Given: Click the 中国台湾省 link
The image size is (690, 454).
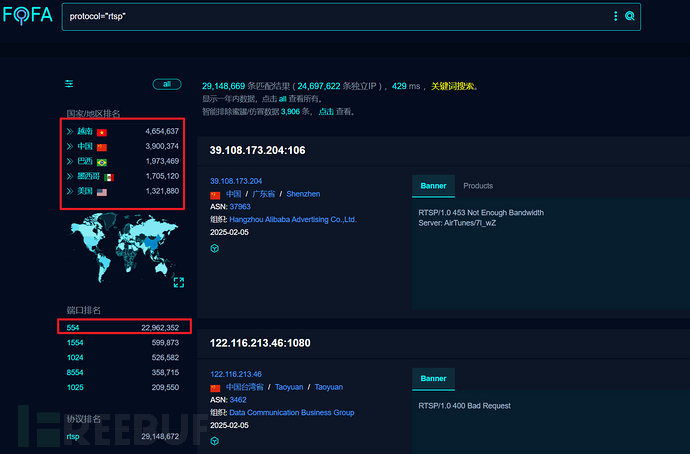Looking at the screenshot, I should pos(245,387).
